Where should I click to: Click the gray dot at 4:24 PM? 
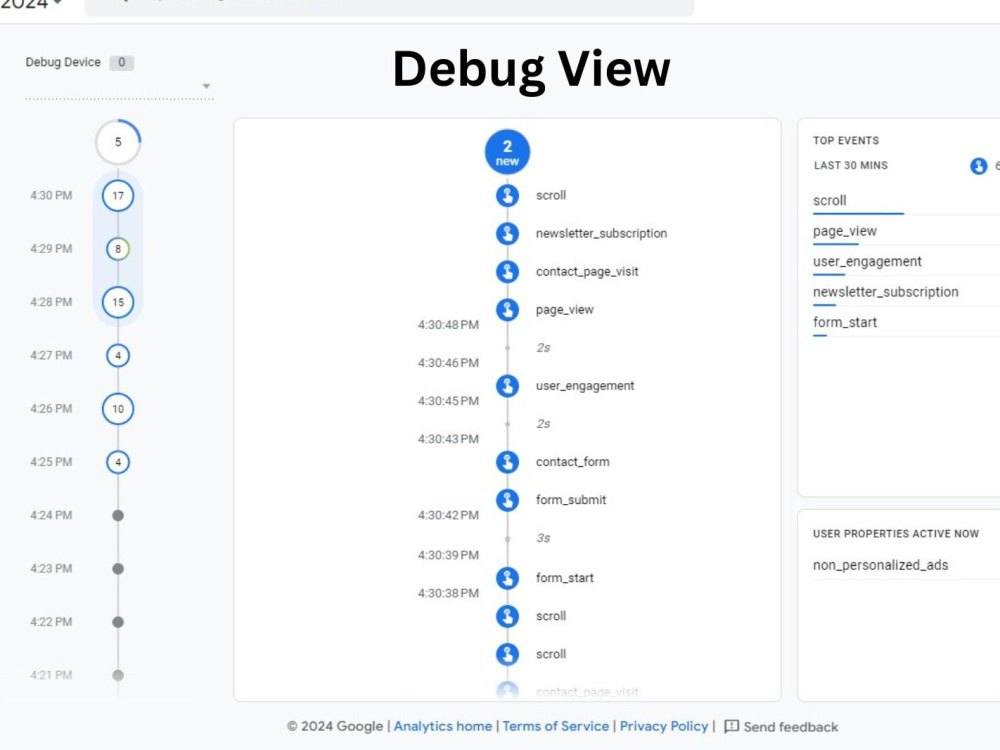(118, 515)
